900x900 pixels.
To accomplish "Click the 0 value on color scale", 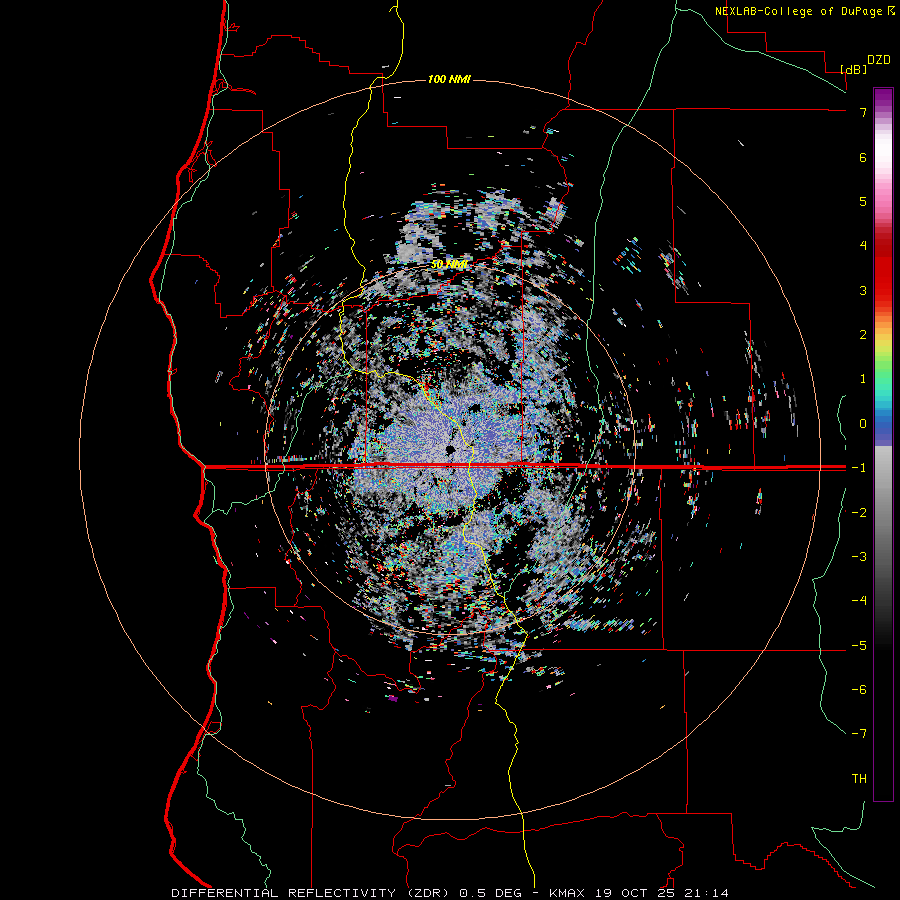I will click(863, 424).
